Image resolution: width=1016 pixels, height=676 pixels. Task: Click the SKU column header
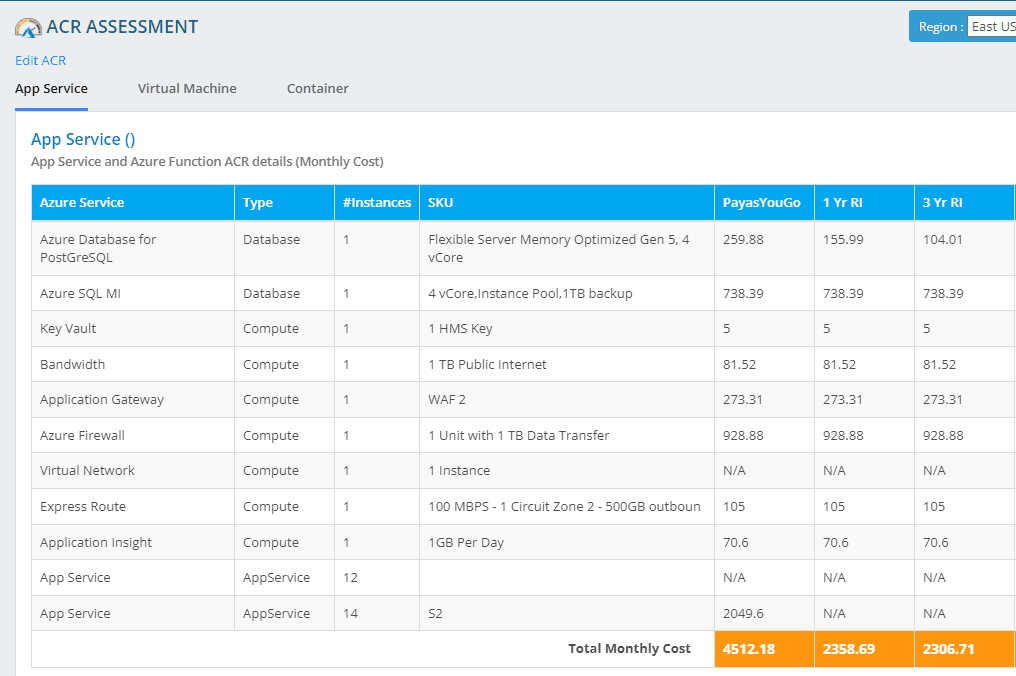[567, 203]
